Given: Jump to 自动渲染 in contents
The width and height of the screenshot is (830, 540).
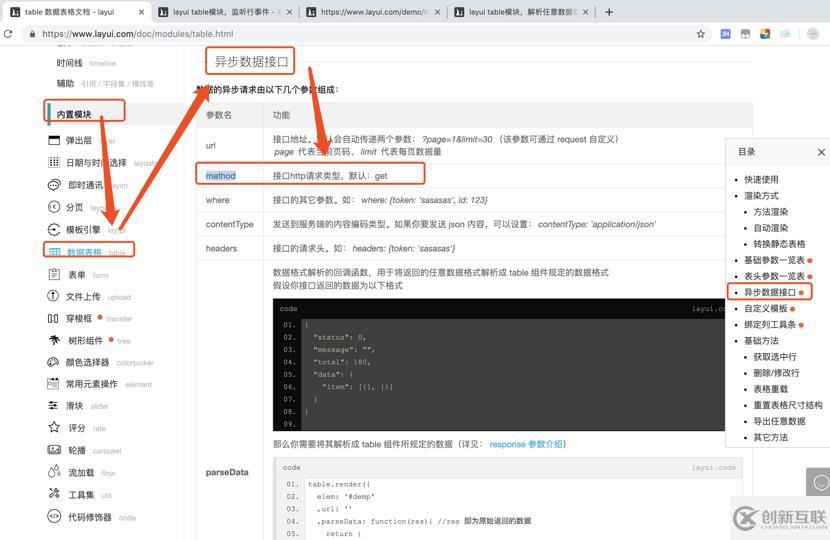Looking at the screenshot, I should click(x=771, y=228).
